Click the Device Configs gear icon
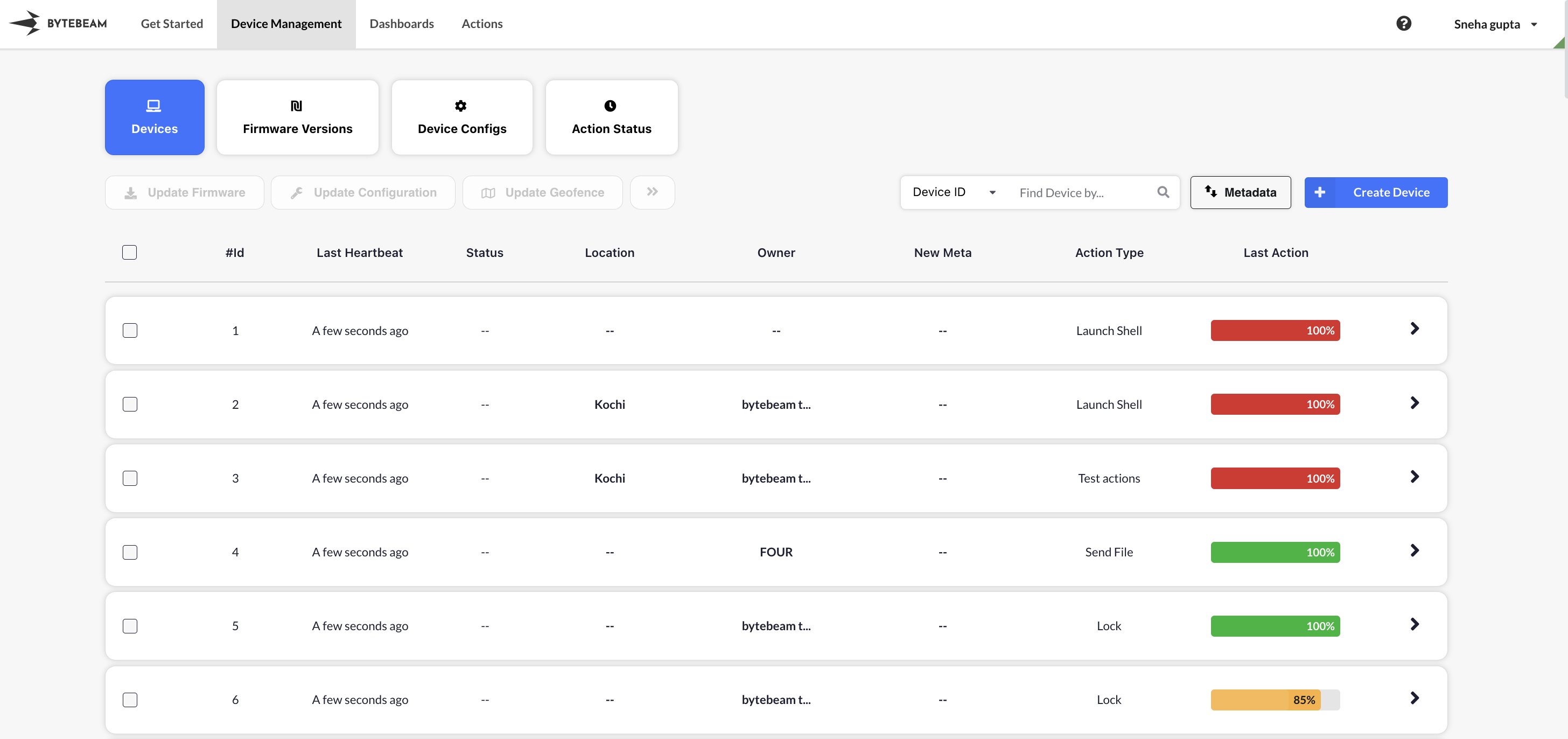1568x739 pixels. pos(461,106)
